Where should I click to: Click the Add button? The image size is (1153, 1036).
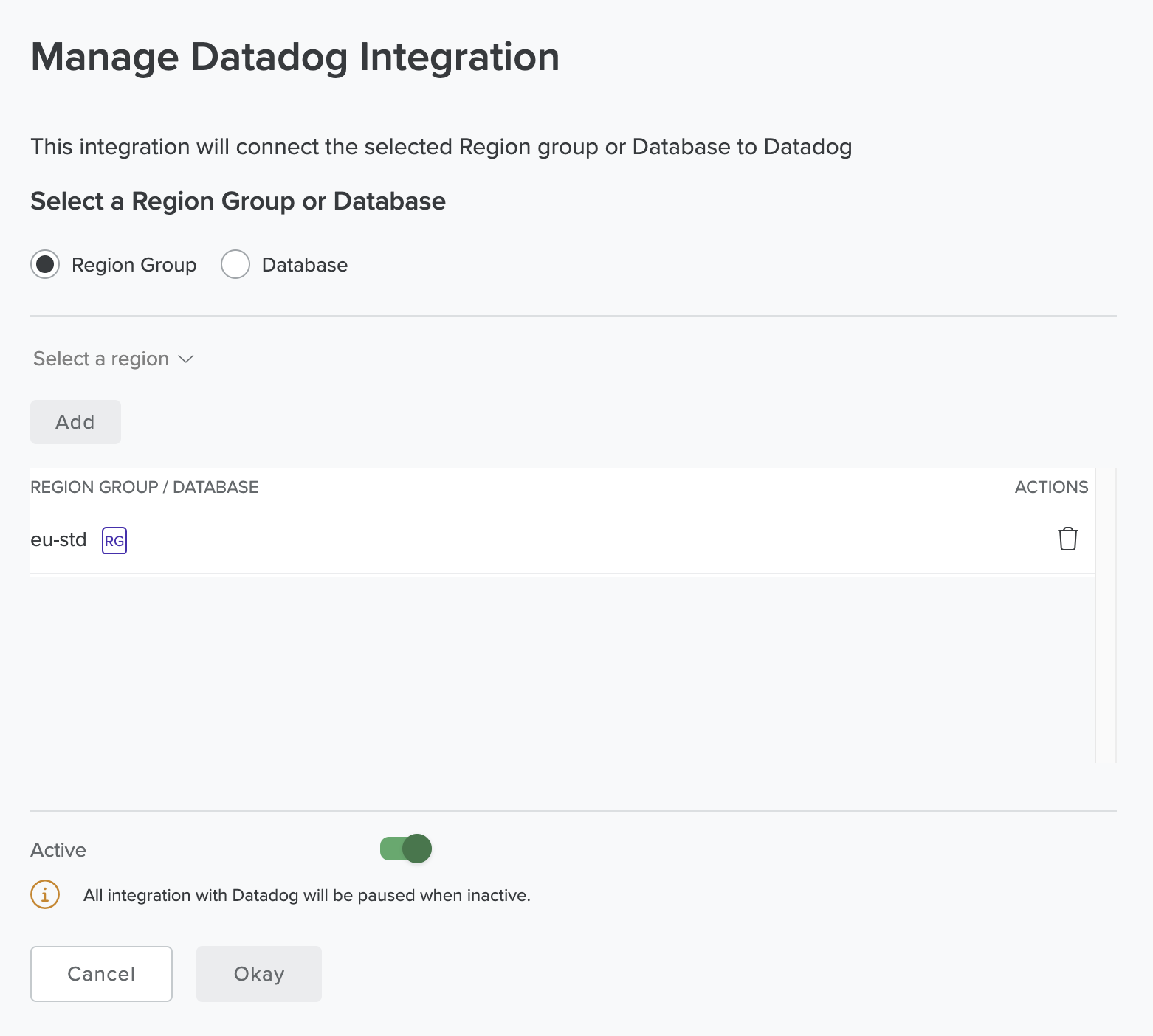click(x=75, y=422)
